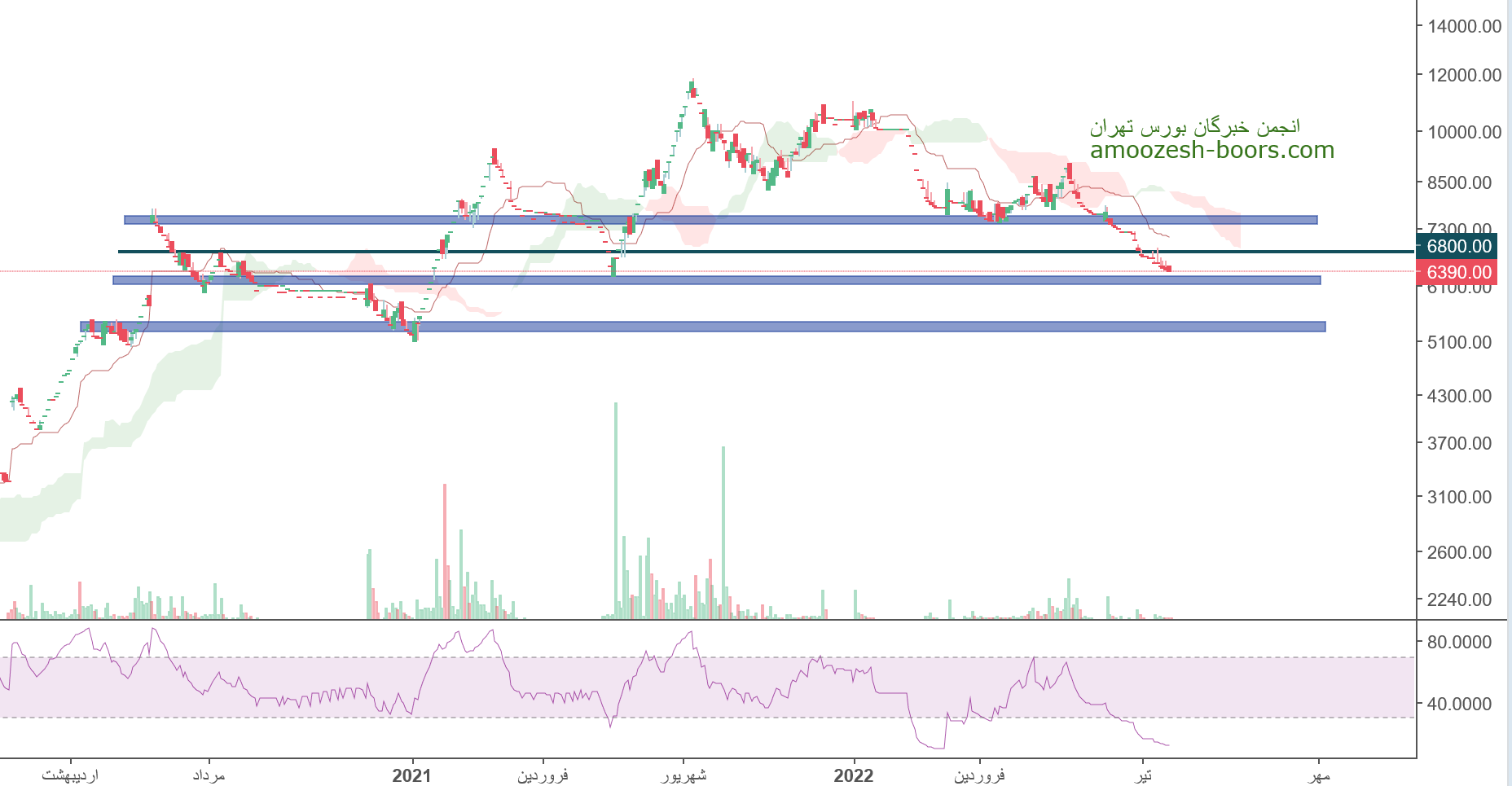This screenshot has width=1512, height=786.
Task: Click the 2022 label on time axis
Action: (x=853, y=775)
